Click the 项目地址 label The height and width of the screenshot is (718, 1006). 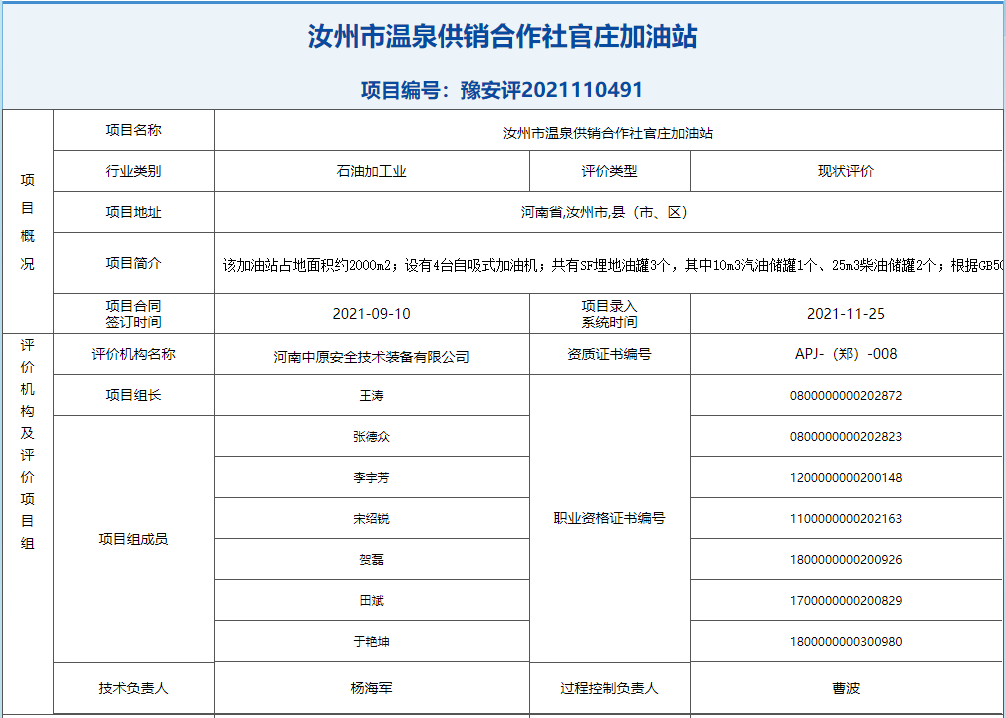click(133, 212)
